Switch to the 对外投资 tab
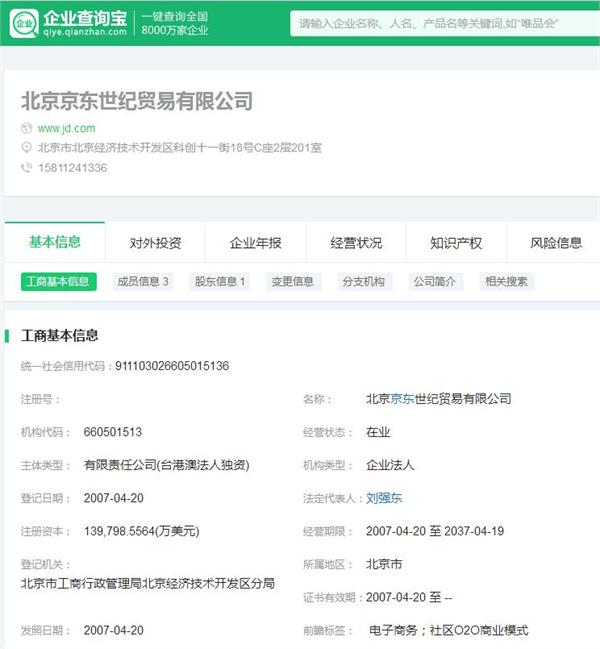This screenshot has width=600, height=649. coord(155,243)
